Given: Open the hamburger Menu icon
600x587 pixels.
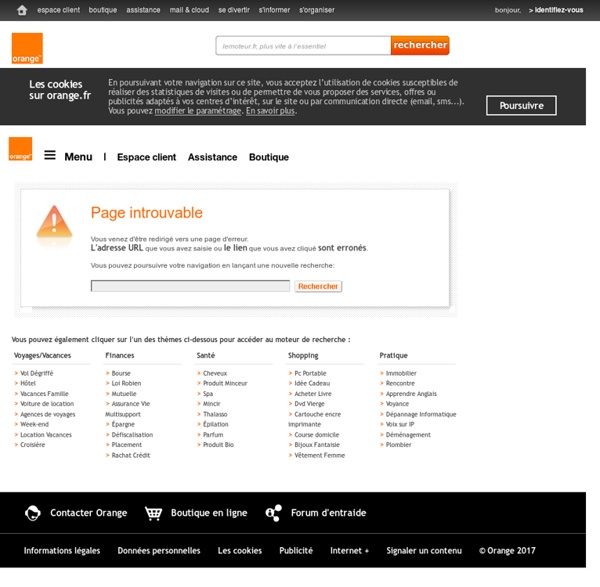Looking at the screenshot, I should (x=50, y=155).
